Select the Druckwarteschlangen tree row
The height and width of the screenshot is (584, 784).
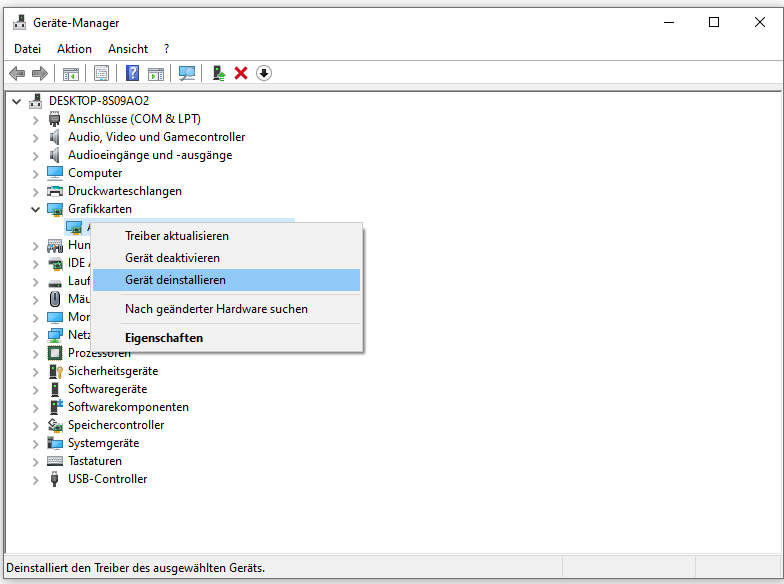point(125,191)
